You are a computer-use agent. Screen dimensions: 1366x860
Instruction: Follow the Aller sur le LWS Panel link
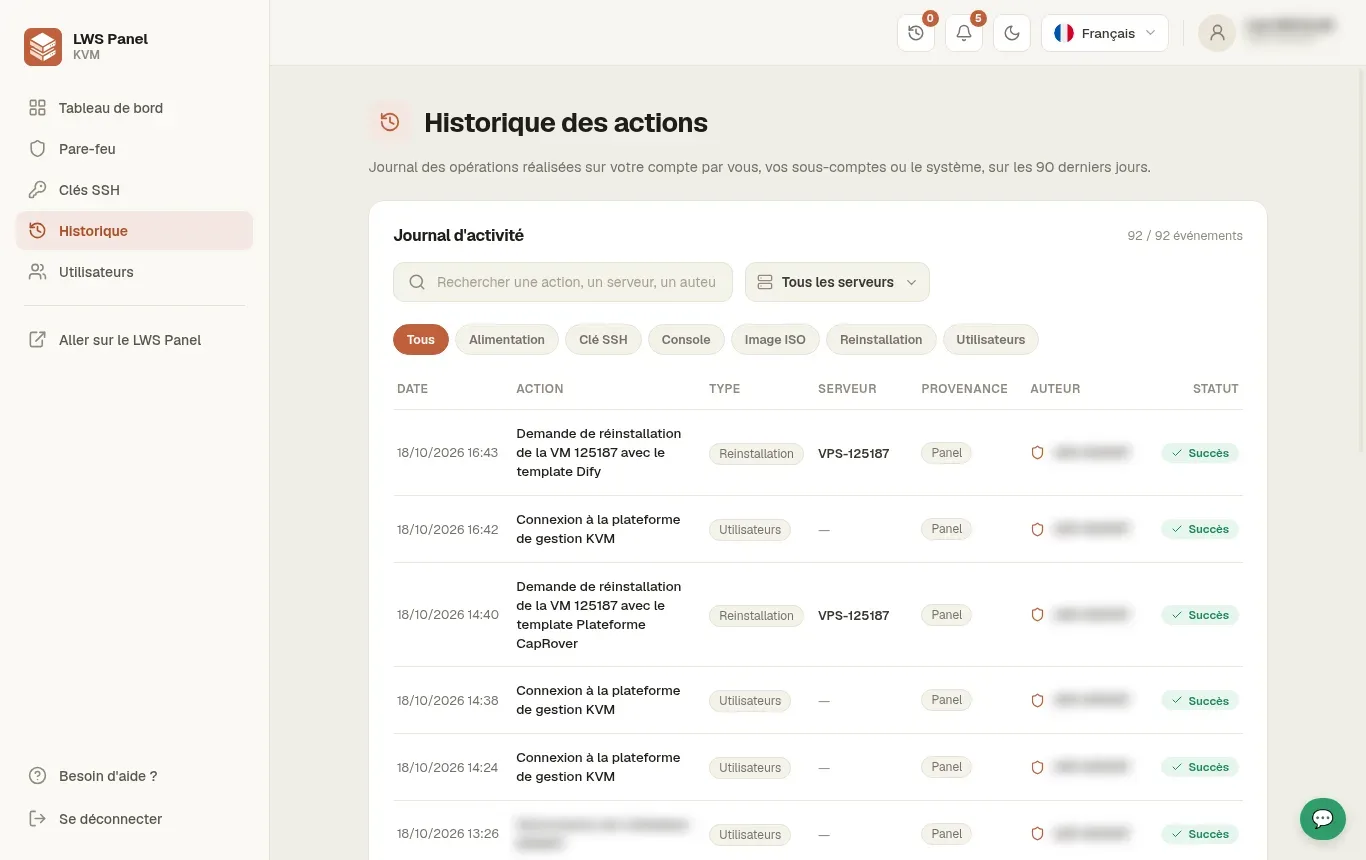coord(134,340)
